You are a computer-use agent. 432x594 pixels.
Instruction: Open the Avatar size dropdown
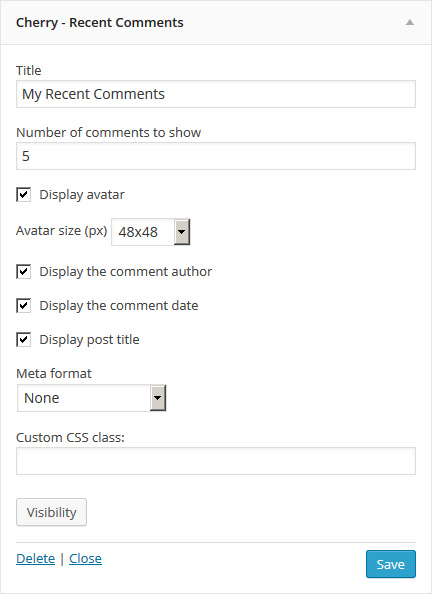coord(150,232)
